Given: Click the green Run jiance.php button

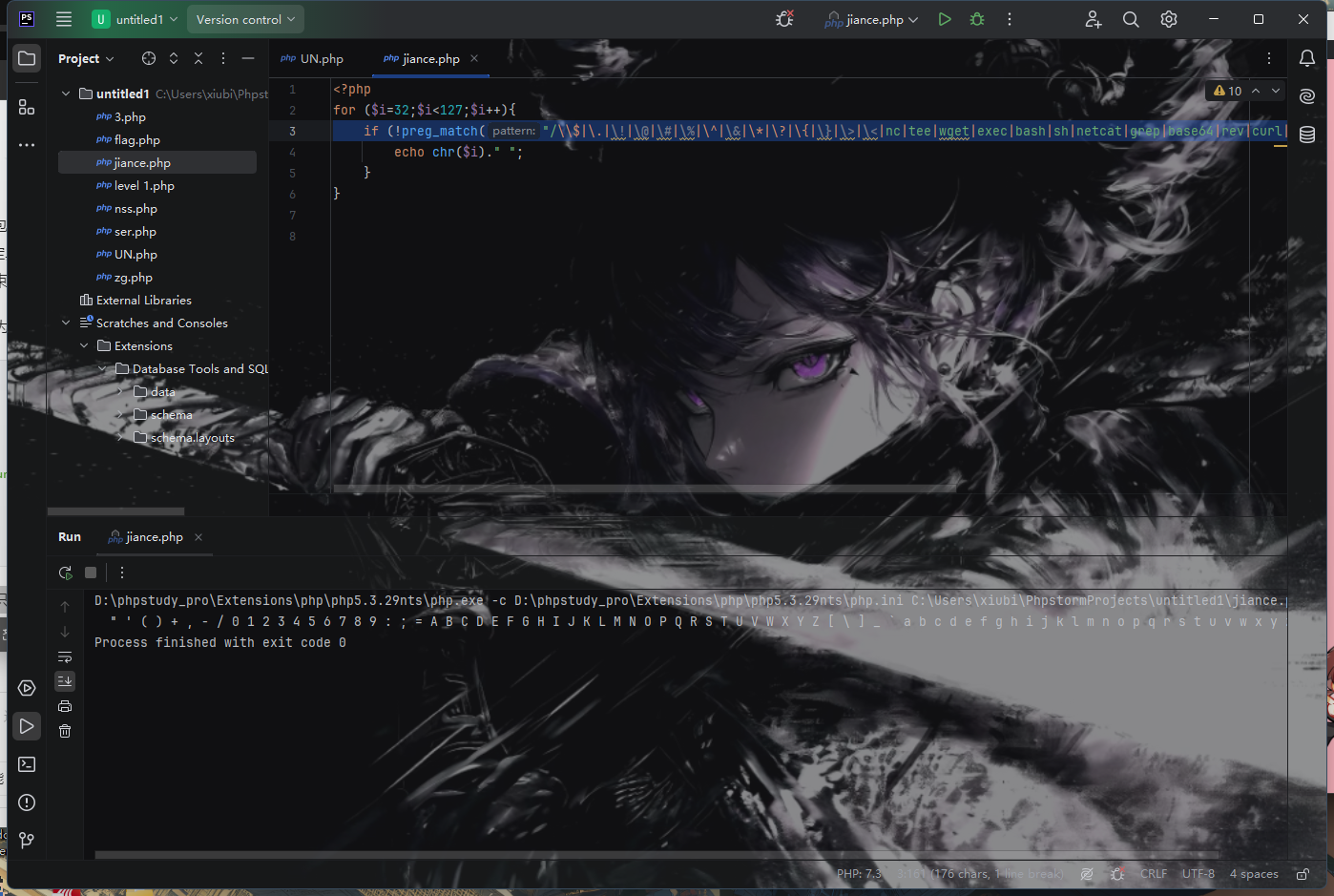Looking at the screenshot, I should 944,19.
